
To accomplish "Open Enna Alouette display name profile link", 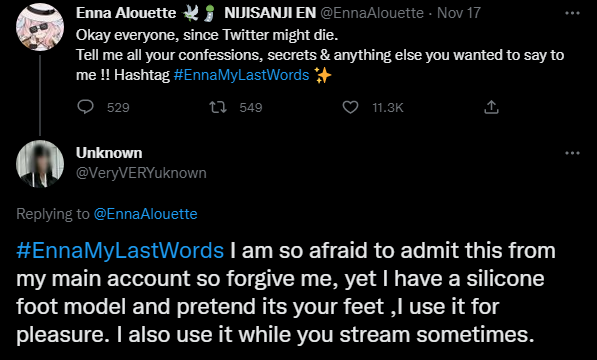I will (126, 13).
